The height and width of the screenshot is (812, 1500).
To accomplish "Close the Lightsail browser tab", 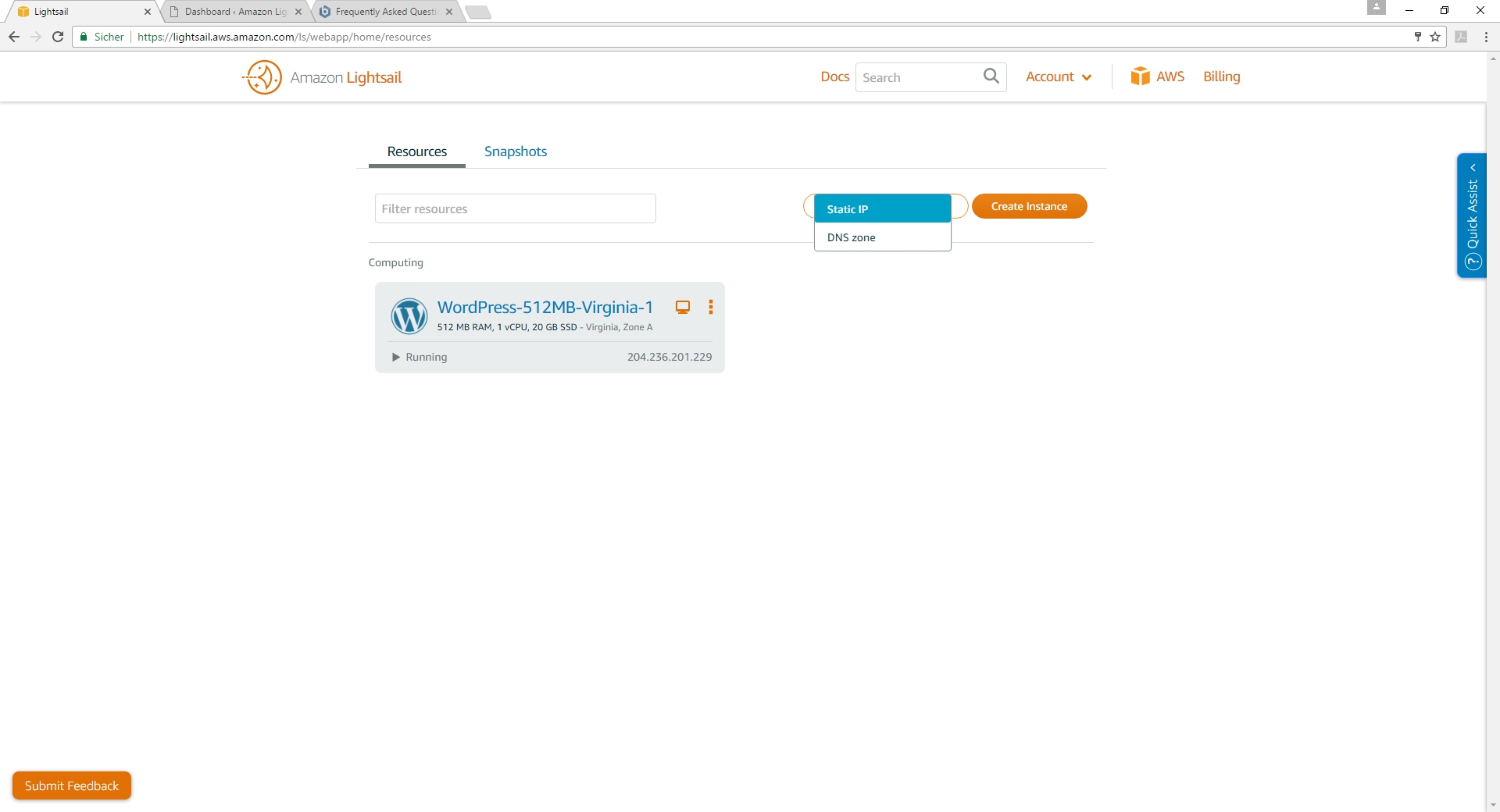I will pos(148,12).
